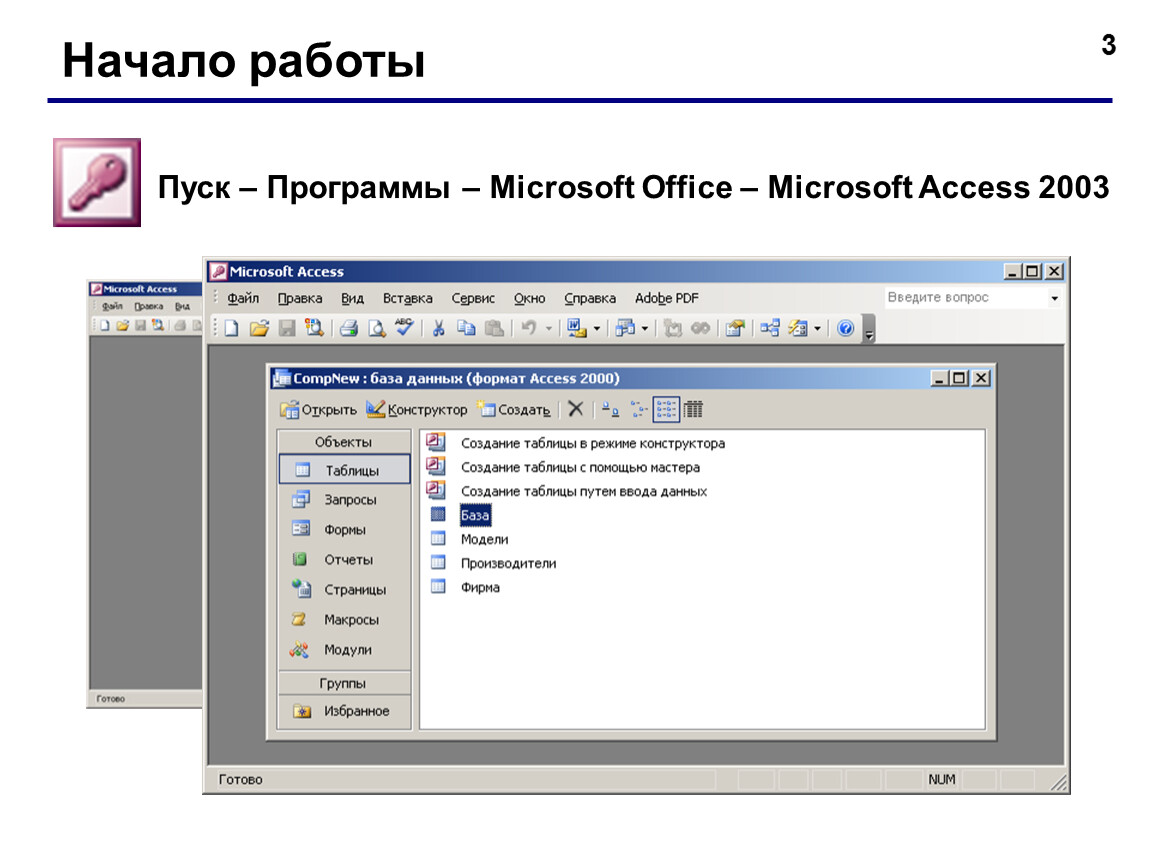Click the Microsoft Script Editor icon

click(x=700, y=329)
